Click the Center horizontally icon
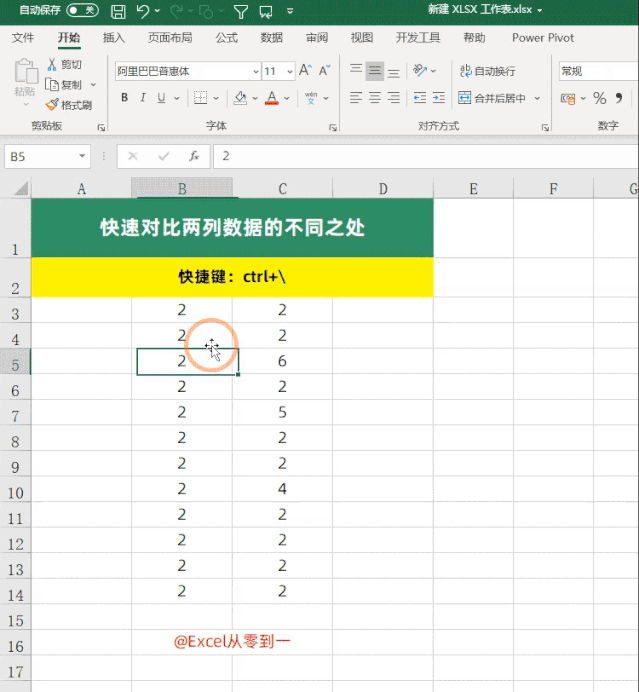 pyautogui.click(x=375, y=98)
